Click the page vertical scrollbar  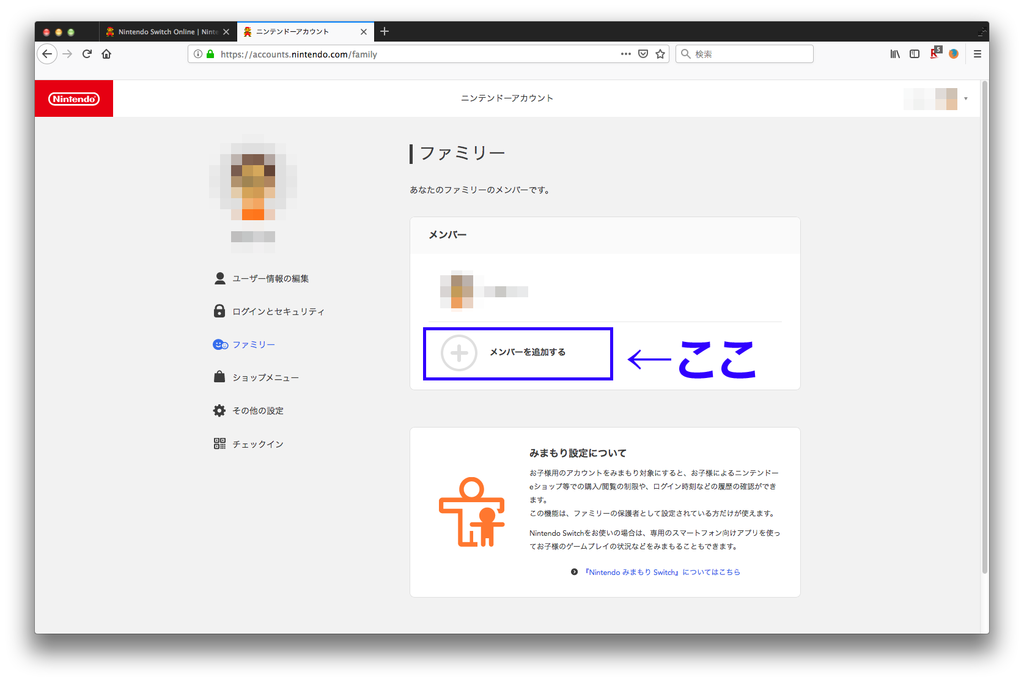tap(984, 327)
